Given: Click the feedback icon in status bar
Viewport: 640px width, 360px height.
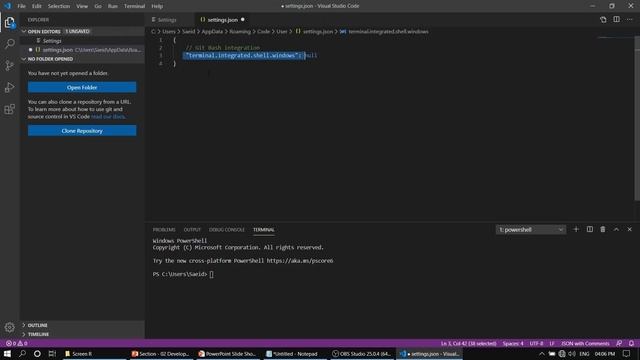Looking at the screenshot, I should [x=619, y=343].
